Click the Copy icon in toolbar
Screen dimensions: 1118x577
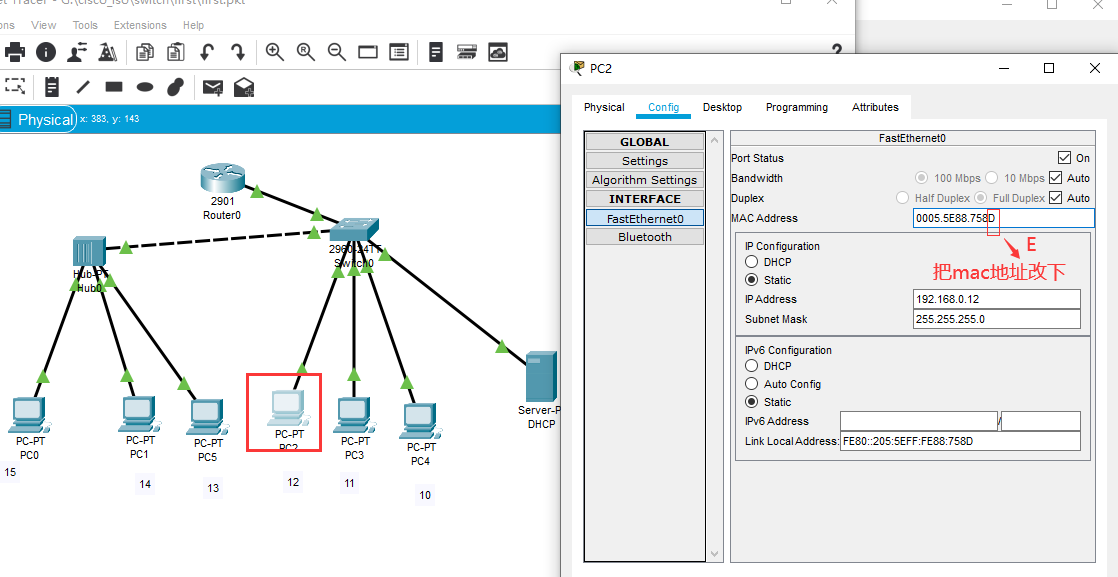tap(145, 51)
